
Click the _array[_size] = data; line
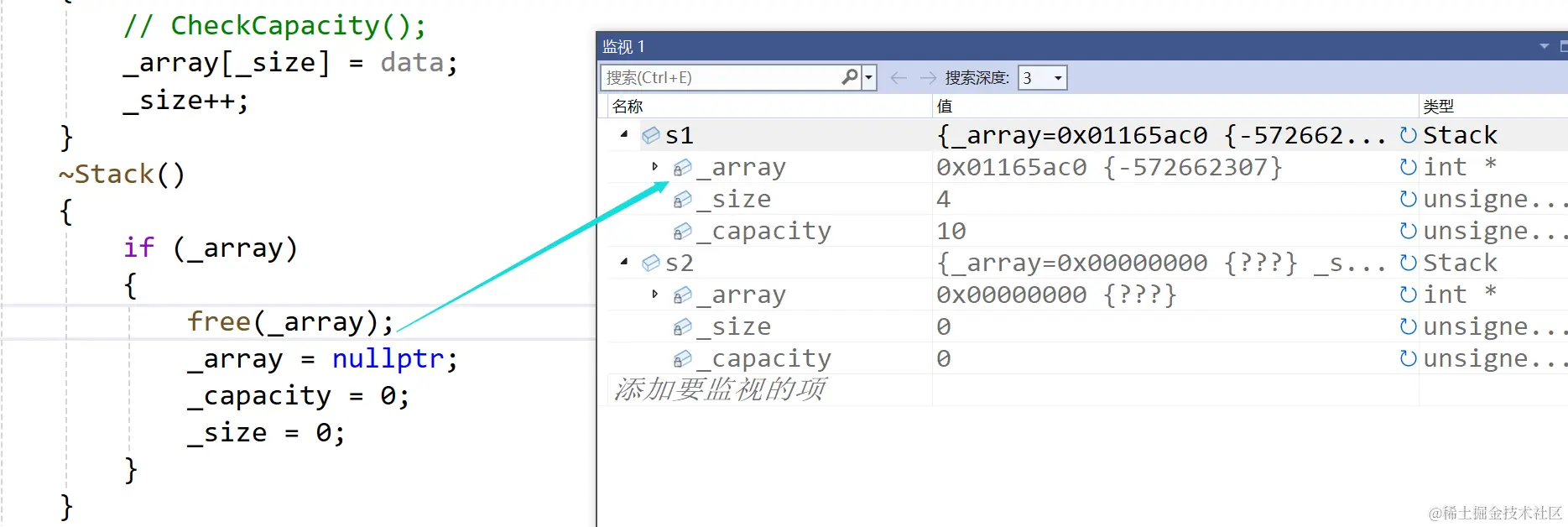(290, 63)
